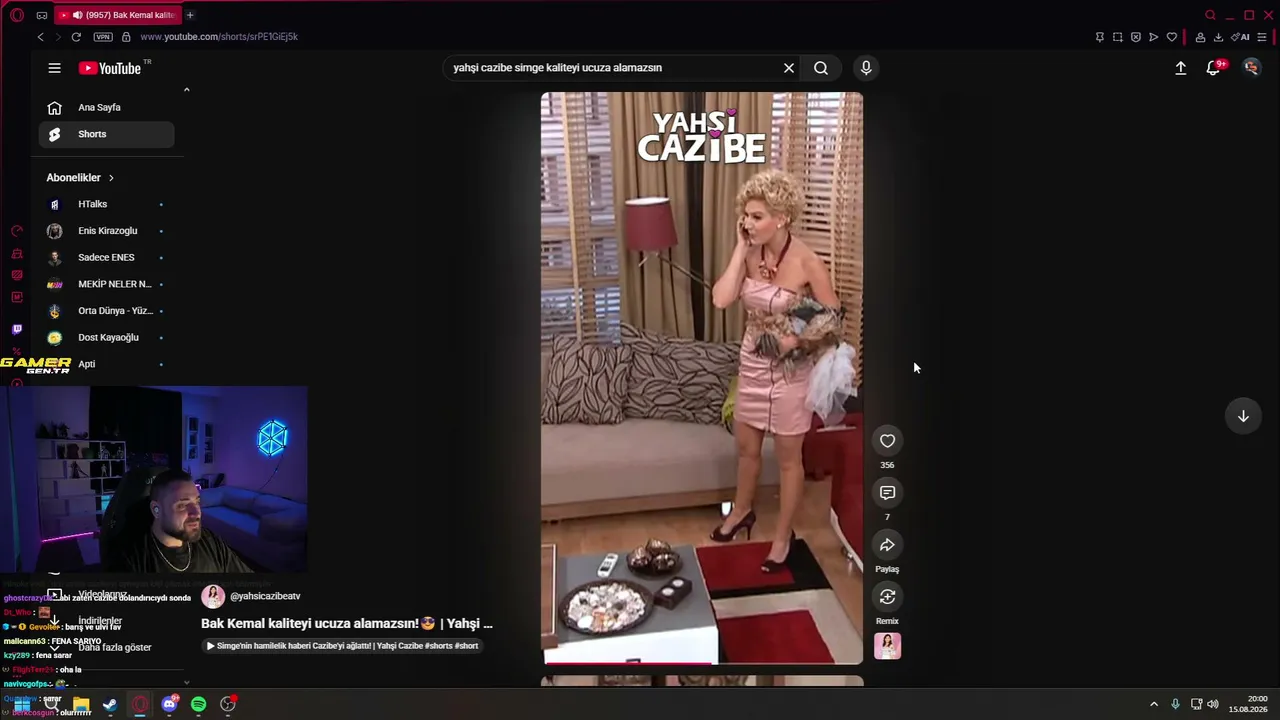Screen dimensions: 1280x720
Task: Open OBS Studio from the taskbar
Action: click(228, 704)
